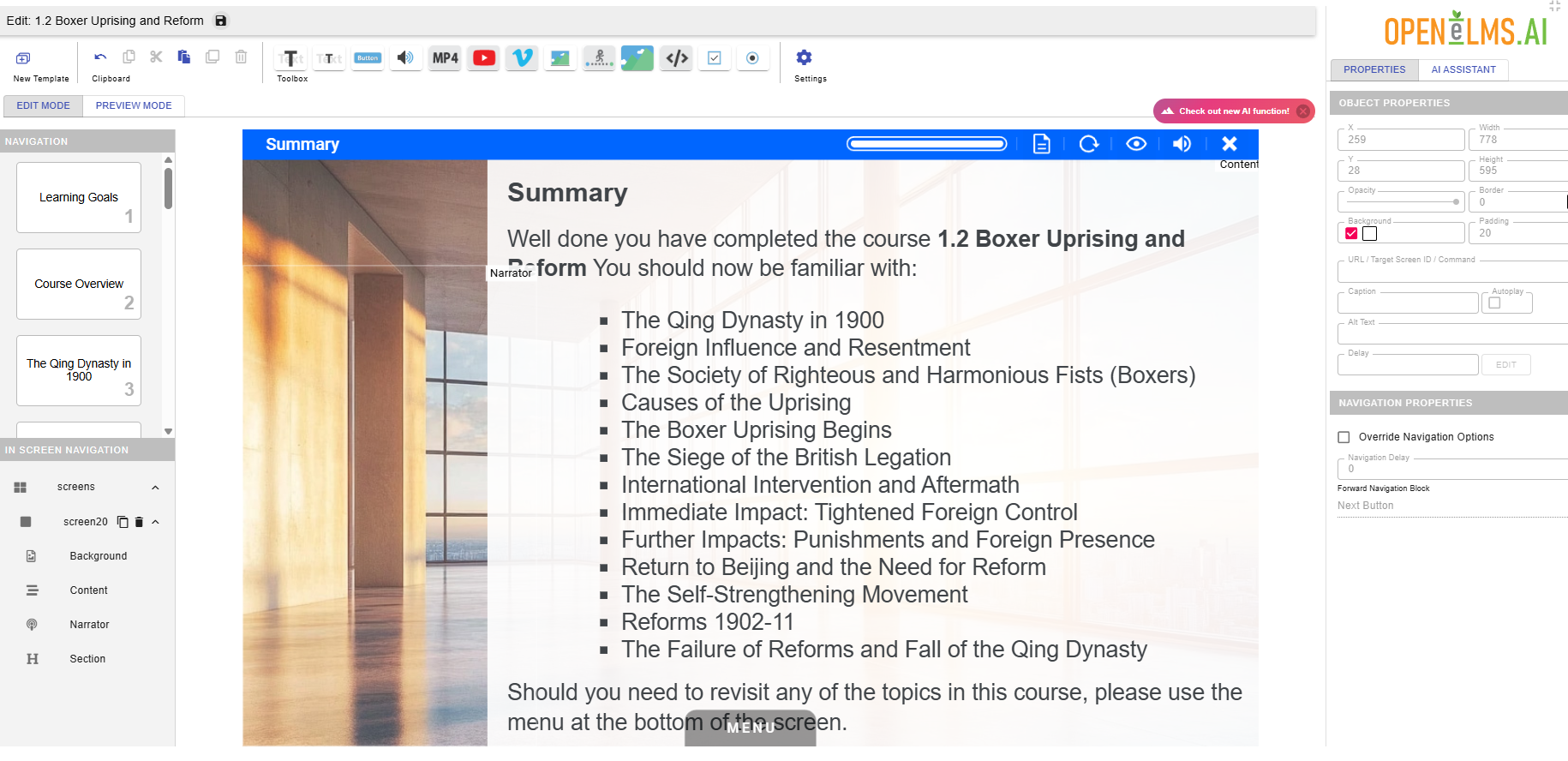Adjust the Opacity slider
The image size is (1568, 761).
pyautogui.click(x=1402, y=202)
